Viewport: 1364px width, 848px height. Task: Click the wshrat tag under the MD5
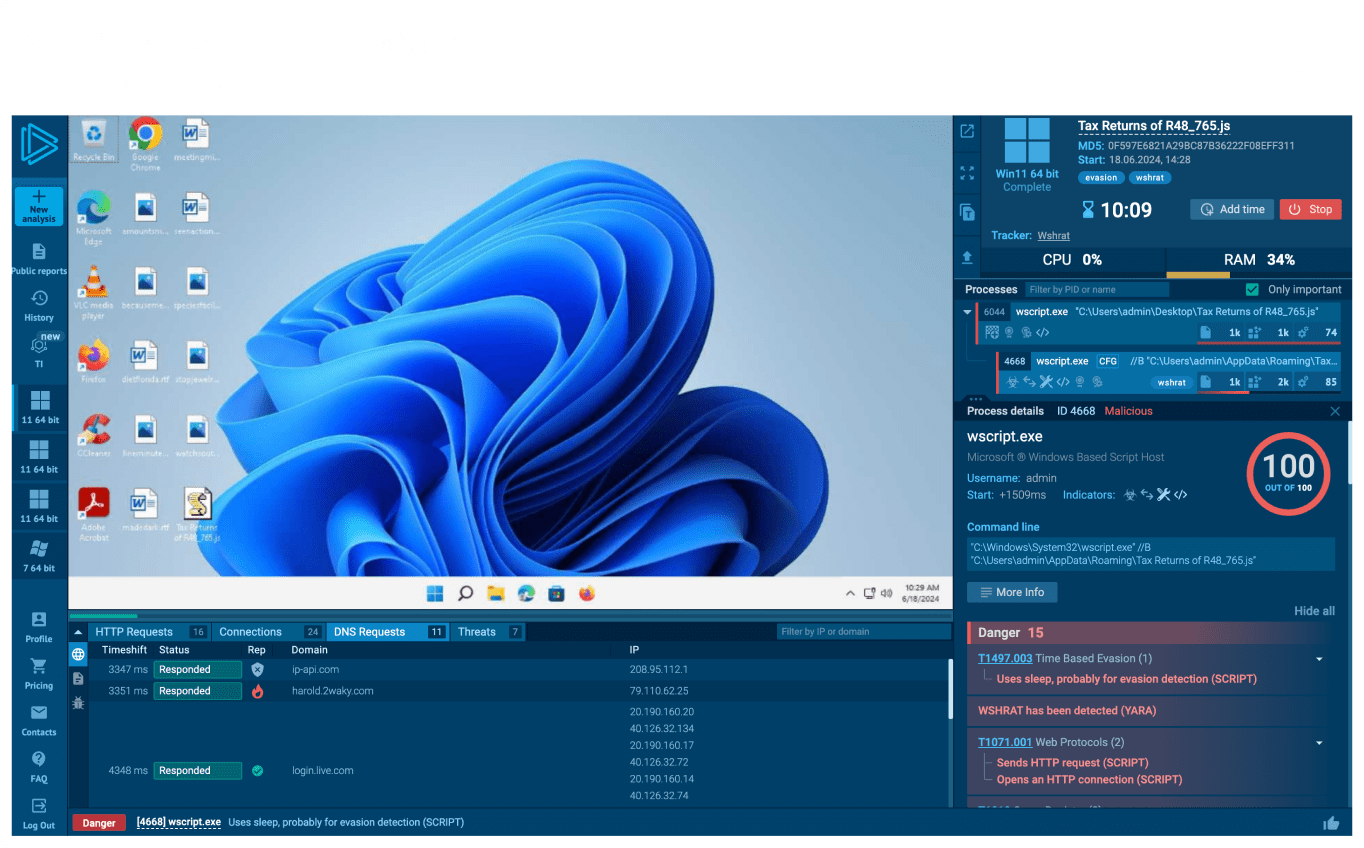[x=1150, y=178]
